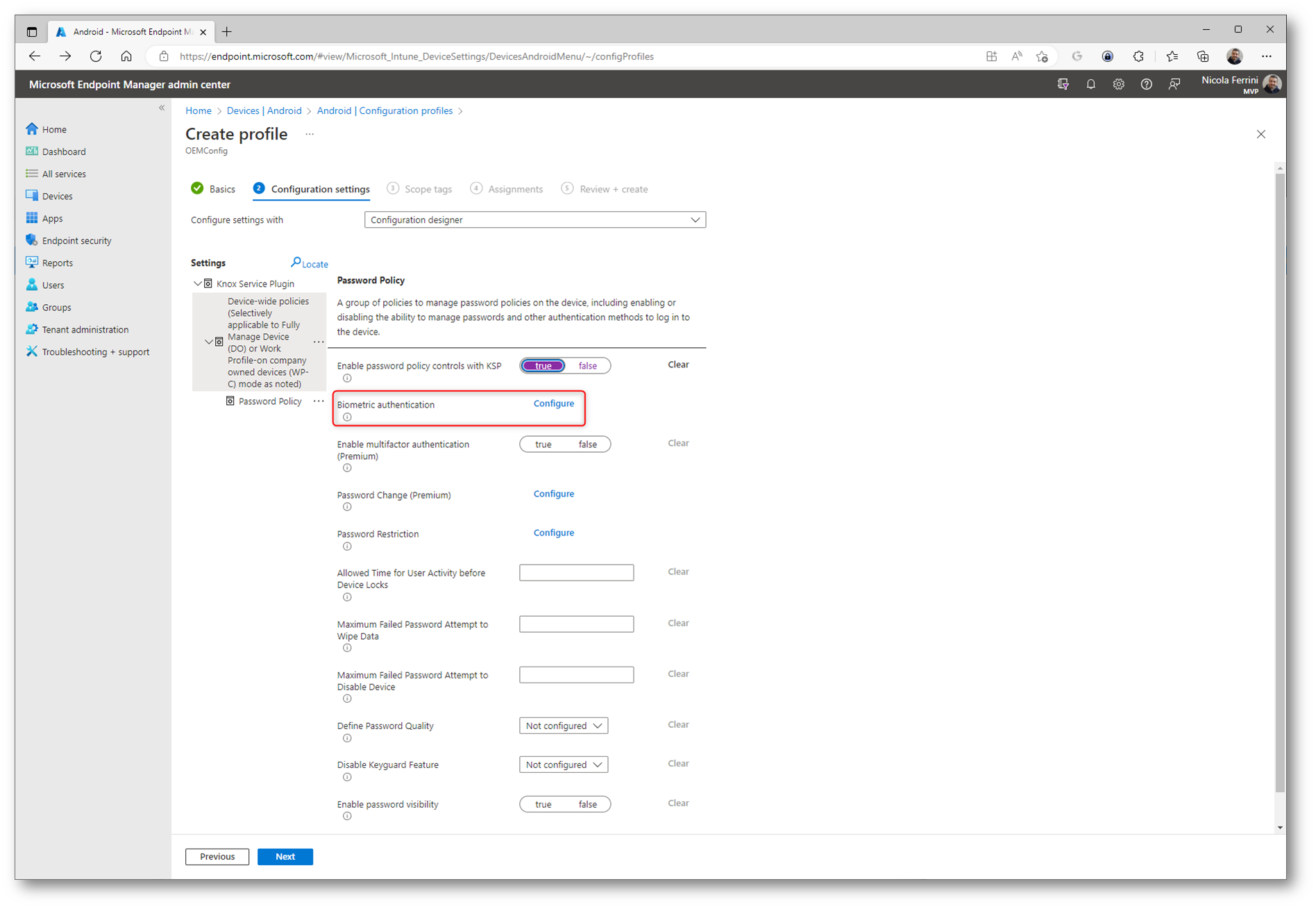Focus Maximum Failed Password Attempt to Wipe field
The width and height of the screenshot is (1316, 909).
[x=576, y=624]
